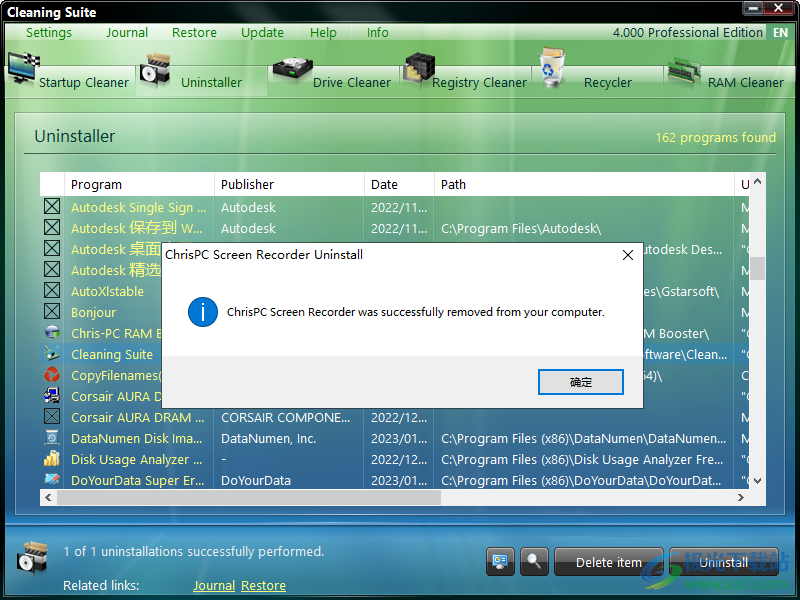
Task: Close the ChrisPC Screen Recorder Uninstall dialog
Action: click(628, 255)
